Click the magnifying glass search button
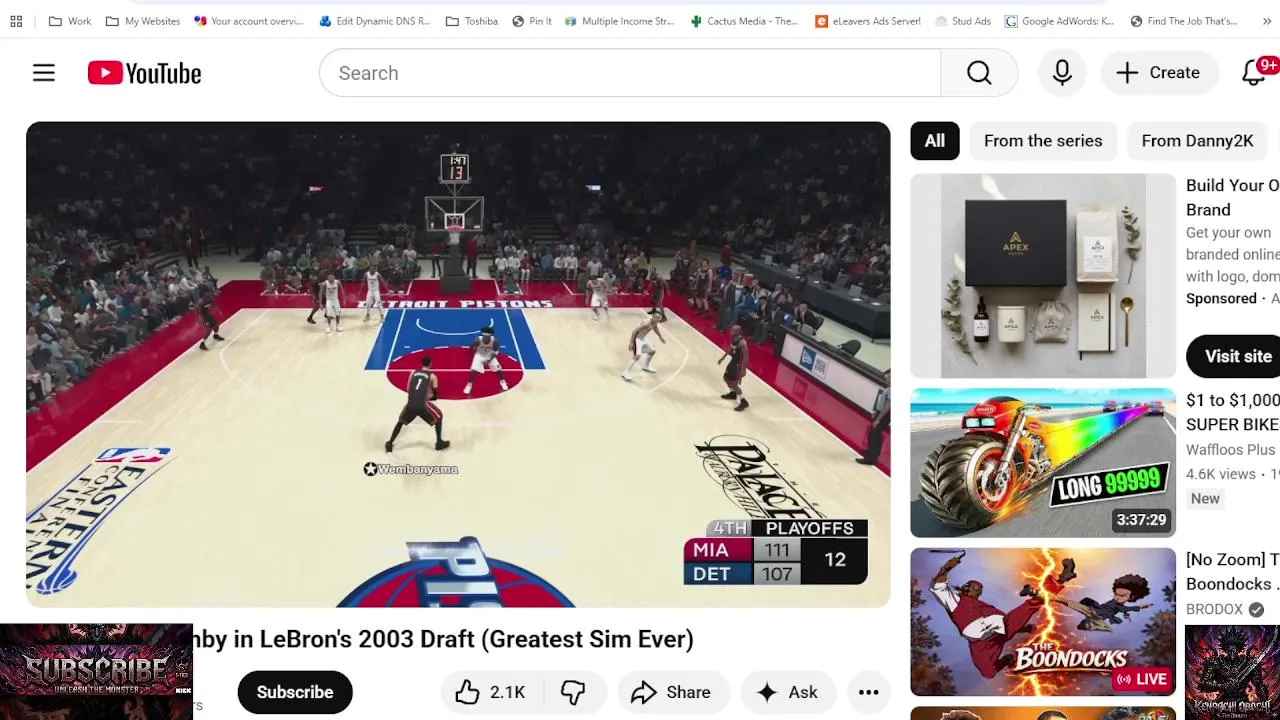The image size is (1280, 720). tap(979, 73)
